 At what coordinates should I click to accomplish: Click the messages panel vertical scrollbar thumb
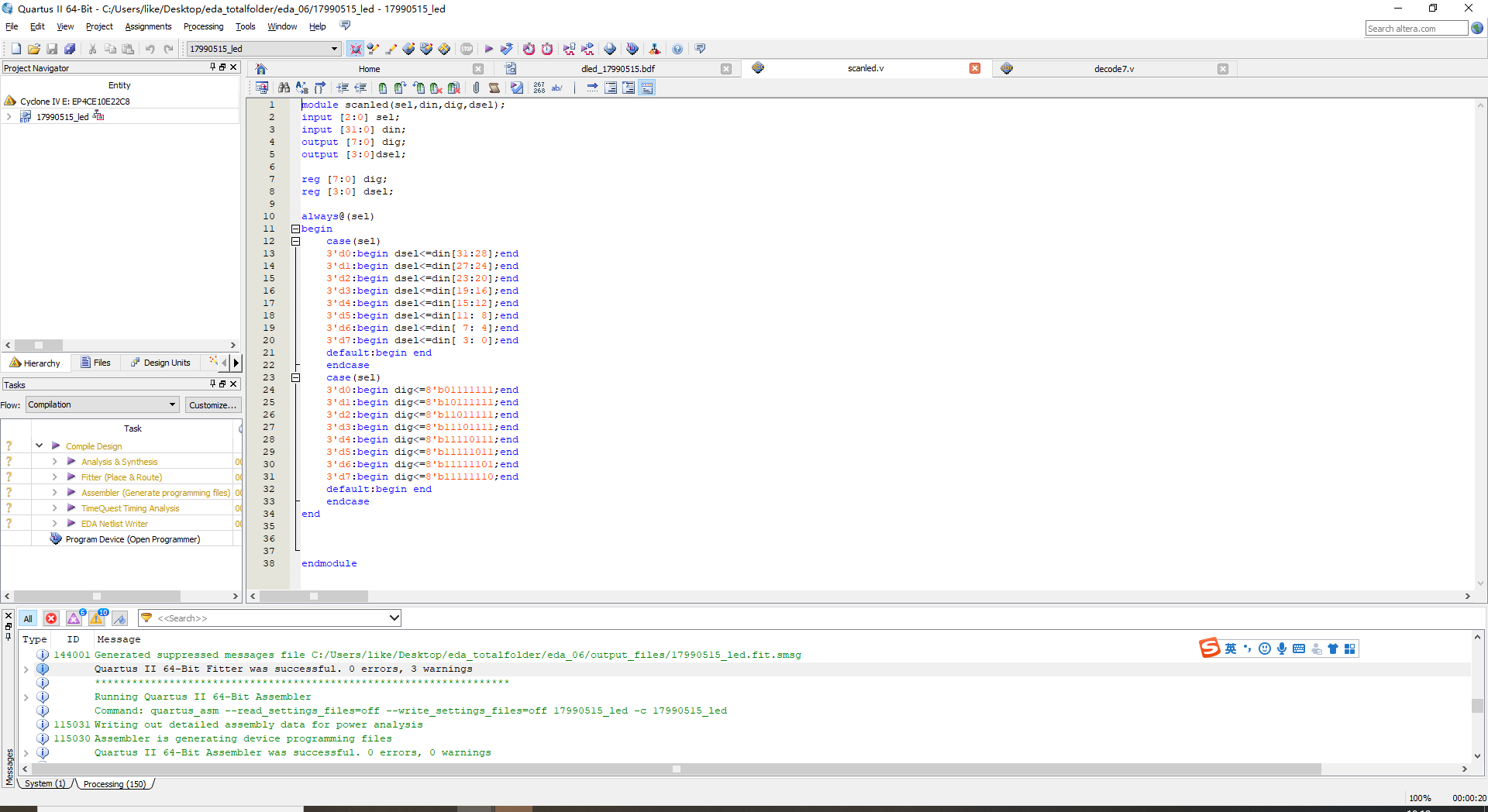coord(1477,705)
